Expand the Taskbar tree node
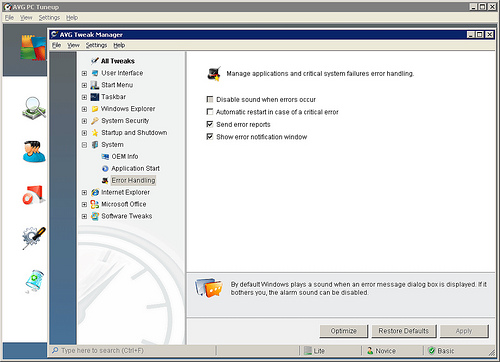Screen dimensions: 500x362 click(84, 97)
